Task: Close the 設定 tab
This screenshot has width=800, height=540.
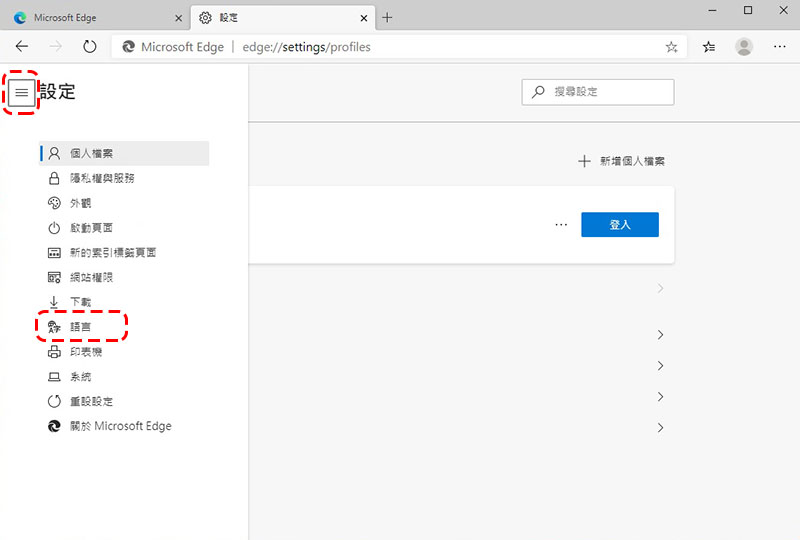Action: 364,18
